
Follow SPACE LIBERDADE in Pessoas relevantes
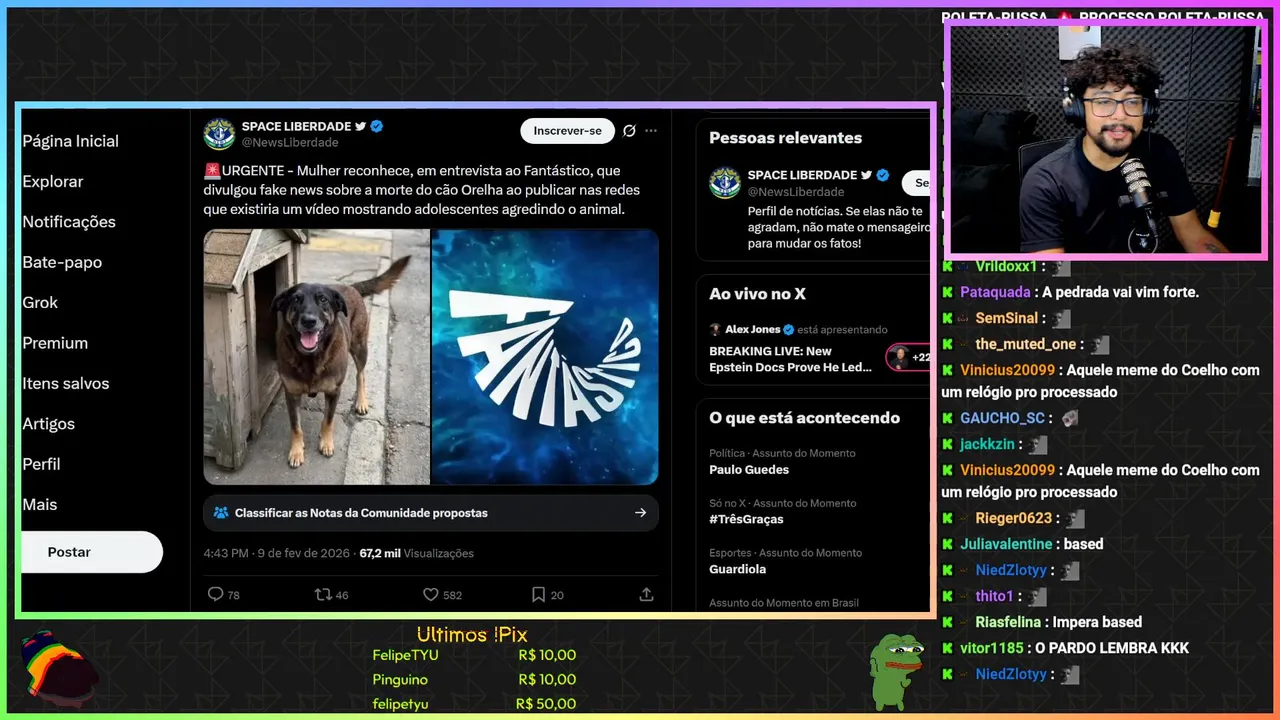pyautogui.click(x=917, y=183)
